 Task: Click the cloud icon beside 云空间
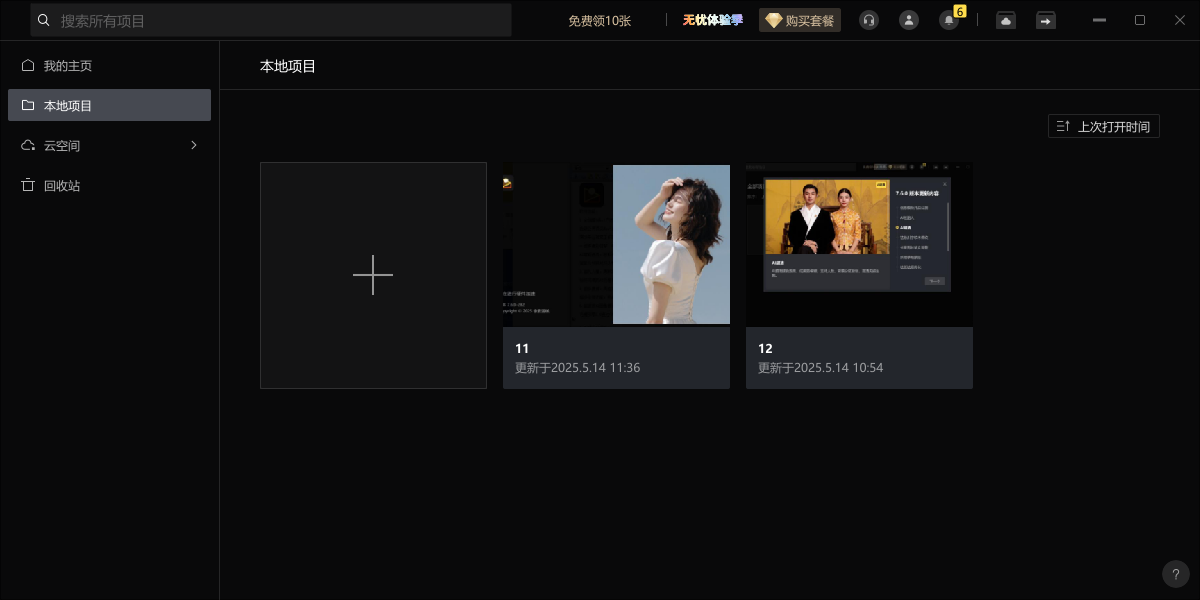(28, 145)
